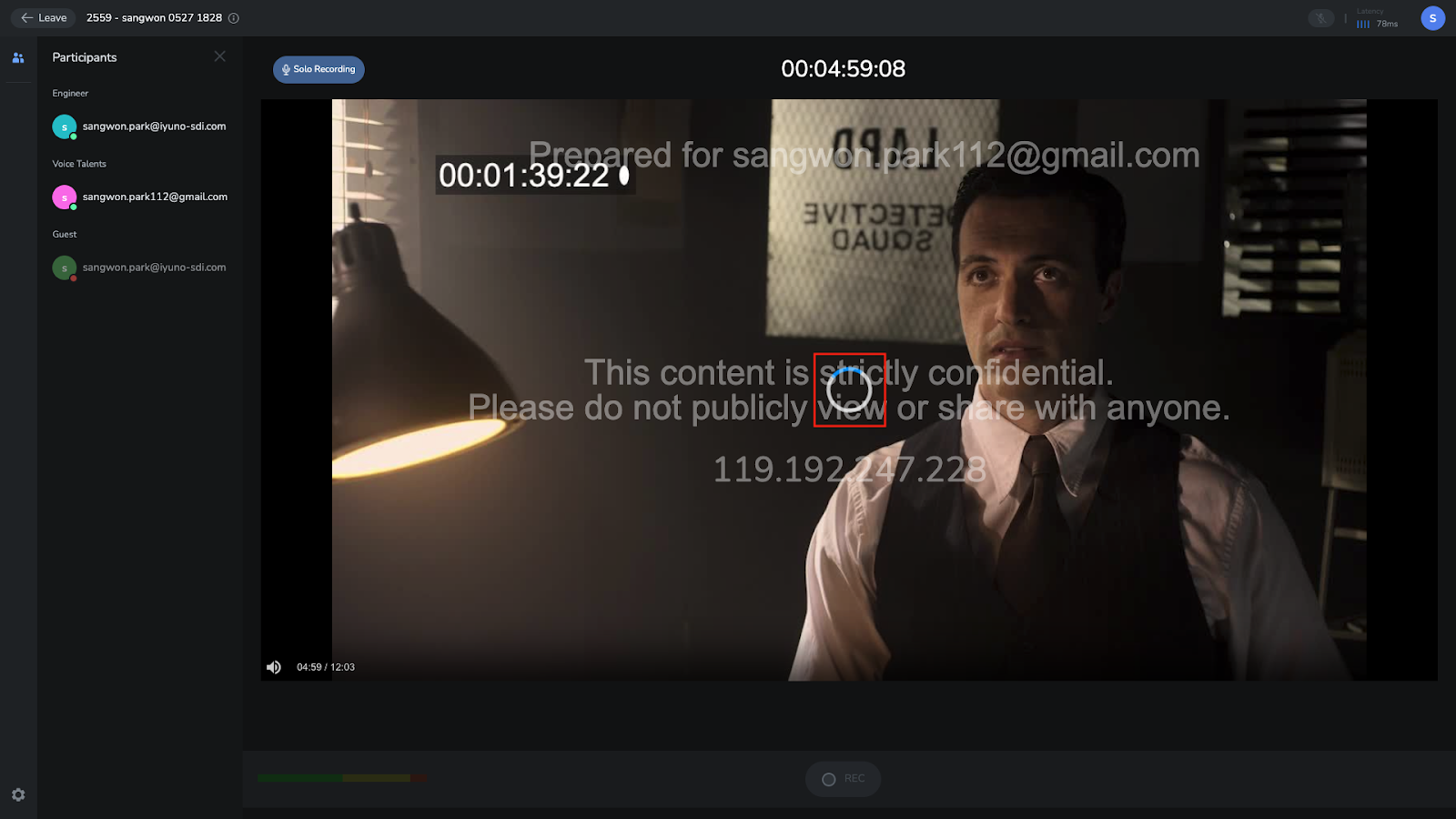1456x819 pixels.
Task: Select Voice Talent avatar for sangwon.park112@gmail.com
Action: [x=65, y=197]
